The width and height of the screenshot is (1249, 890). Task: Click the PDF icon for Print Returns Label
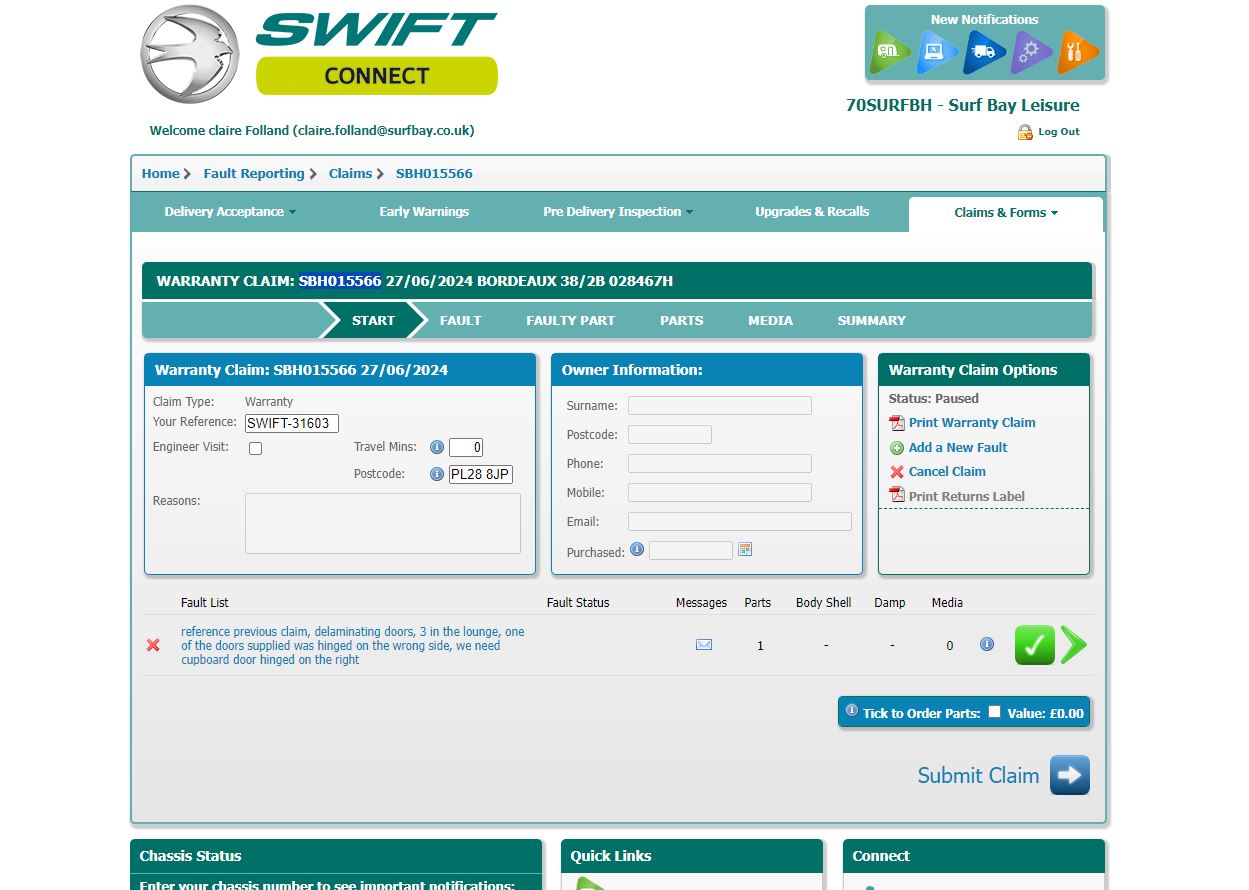(x=897, y=496)
